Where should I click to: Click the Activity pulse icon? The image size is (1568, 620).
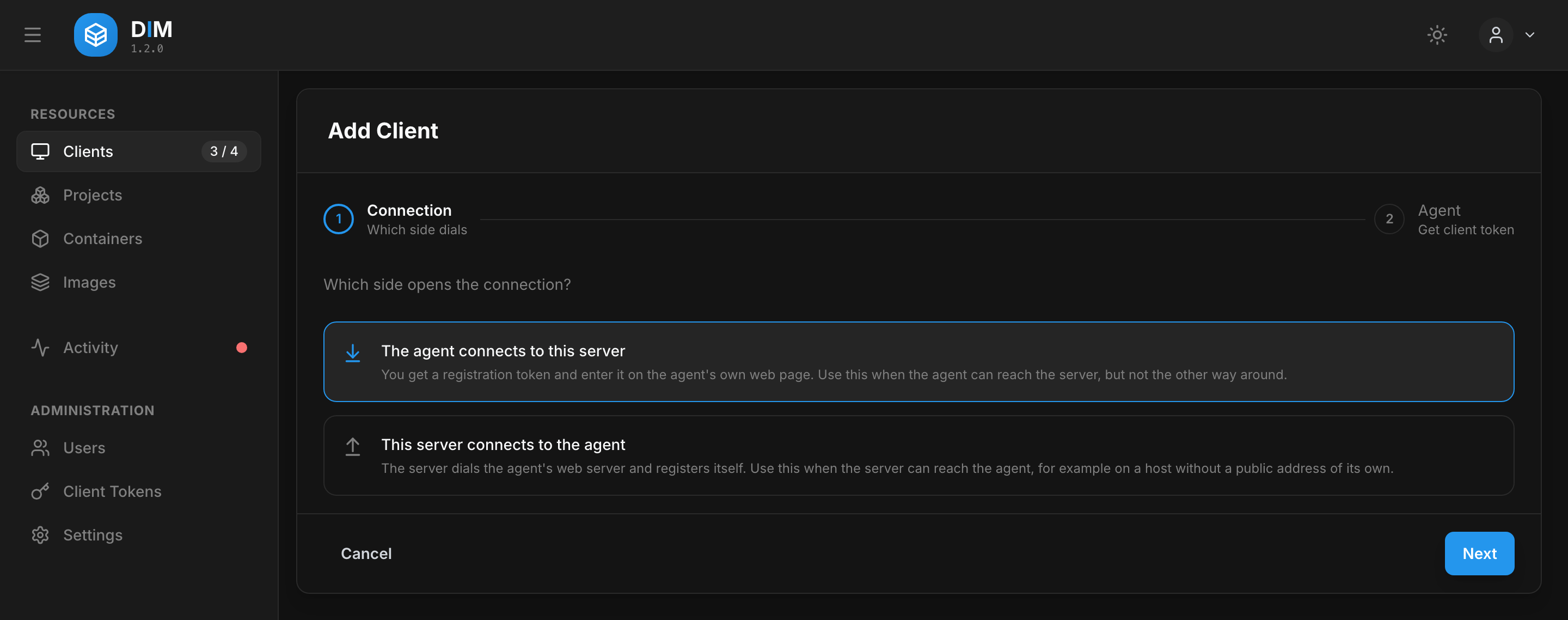40,347
